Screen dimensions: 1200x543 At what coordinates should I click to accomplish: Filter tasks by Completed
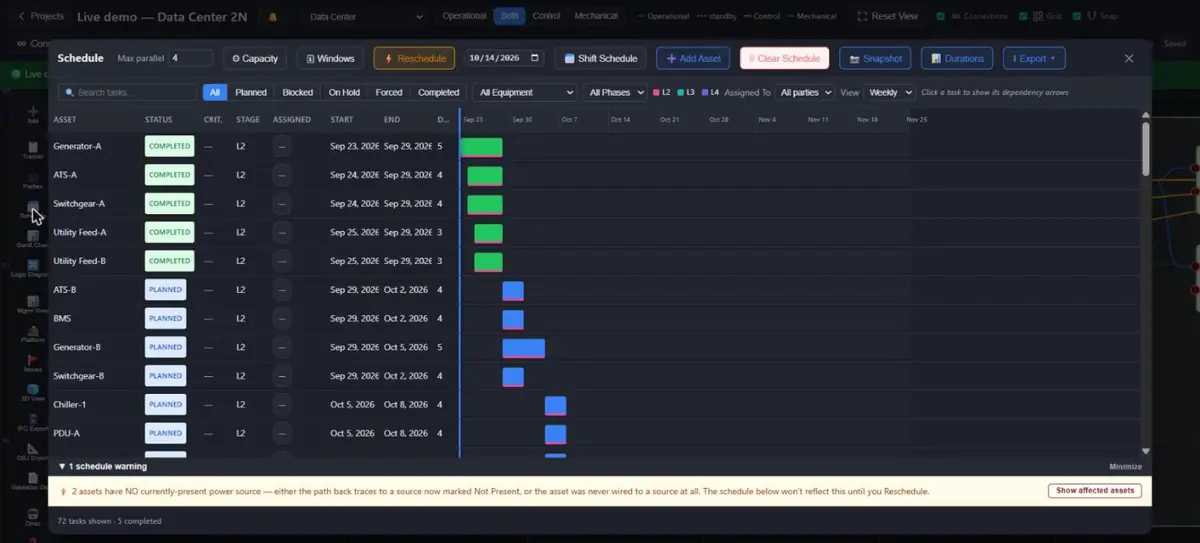click(x=439, y=92)
